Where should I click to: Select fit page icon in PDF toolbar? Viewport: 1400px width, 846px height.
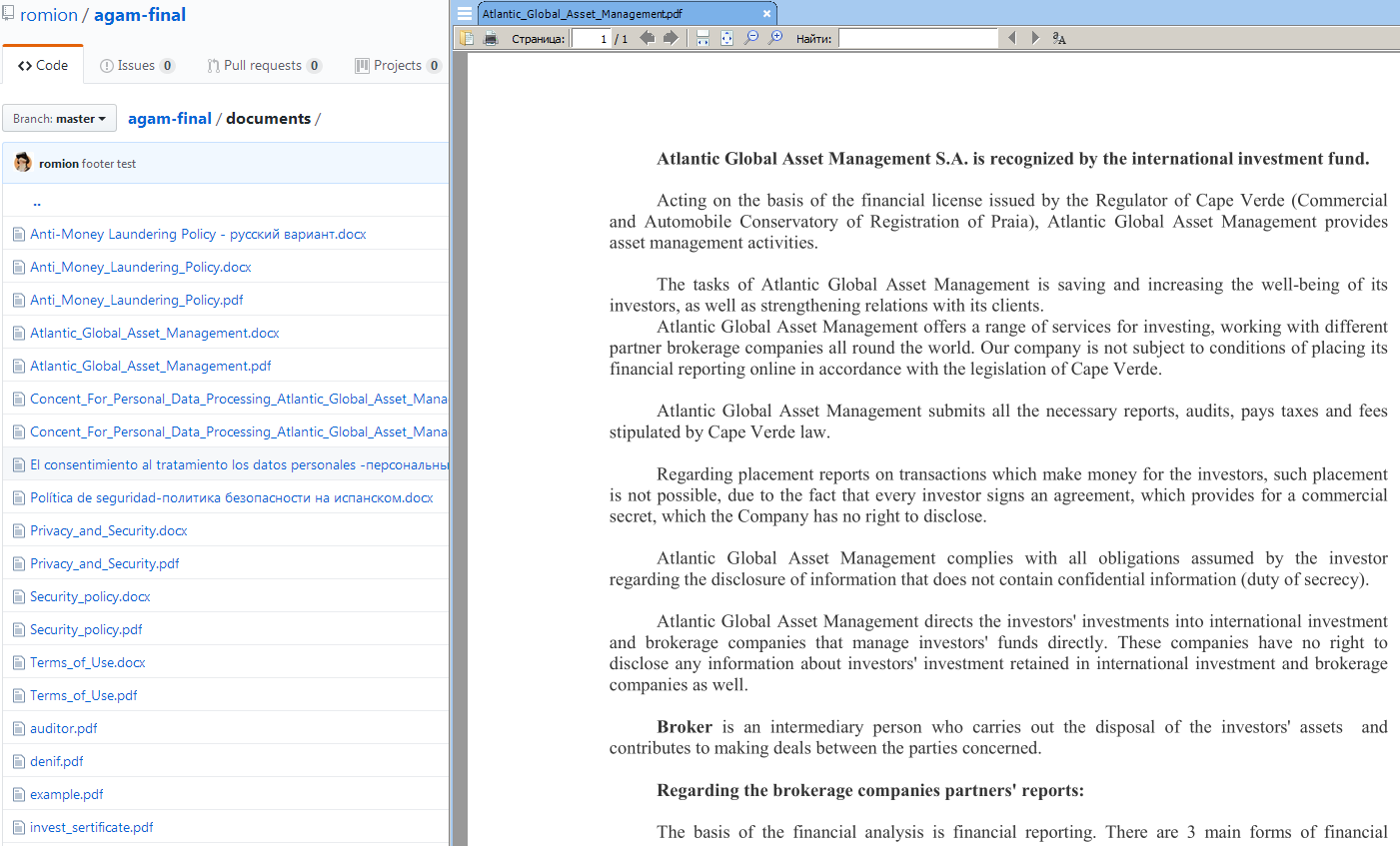click(x=726, y=38)
